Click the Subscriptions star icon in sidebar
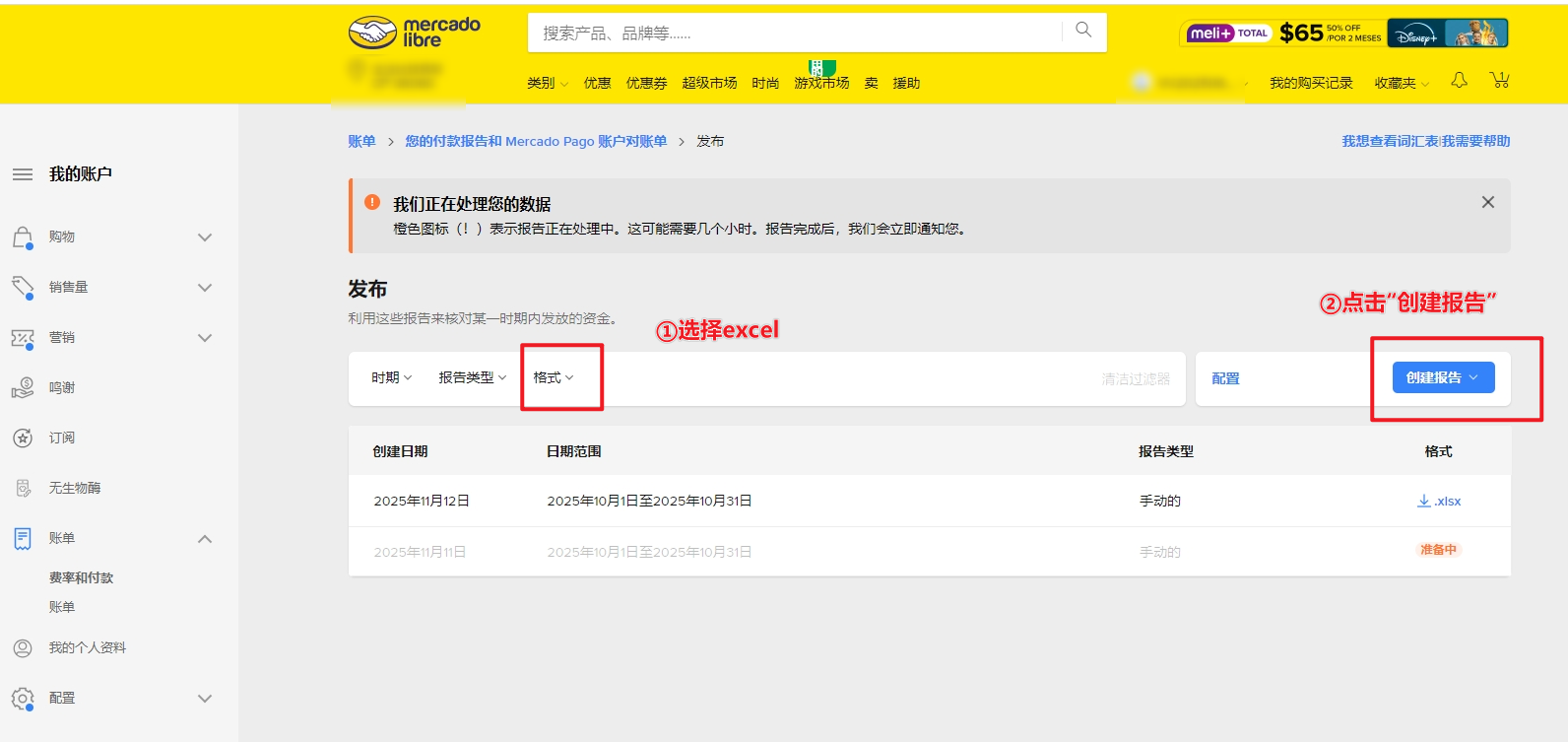The height and width of the screenshot is (742, 1568). pyautogui.click(x=23, y=438)
